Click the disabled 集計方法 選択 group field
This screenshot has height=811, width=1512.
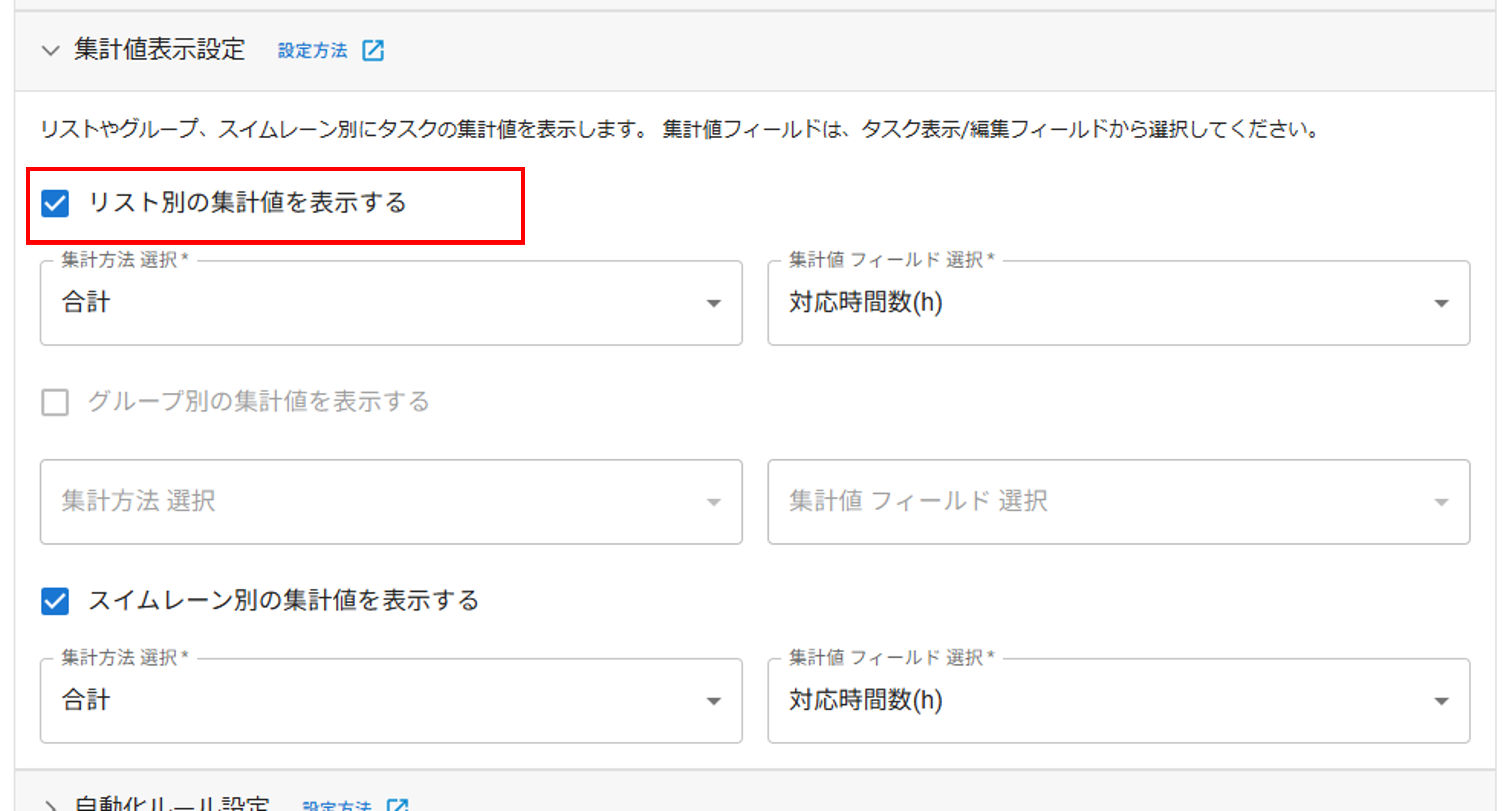point(387,502)
